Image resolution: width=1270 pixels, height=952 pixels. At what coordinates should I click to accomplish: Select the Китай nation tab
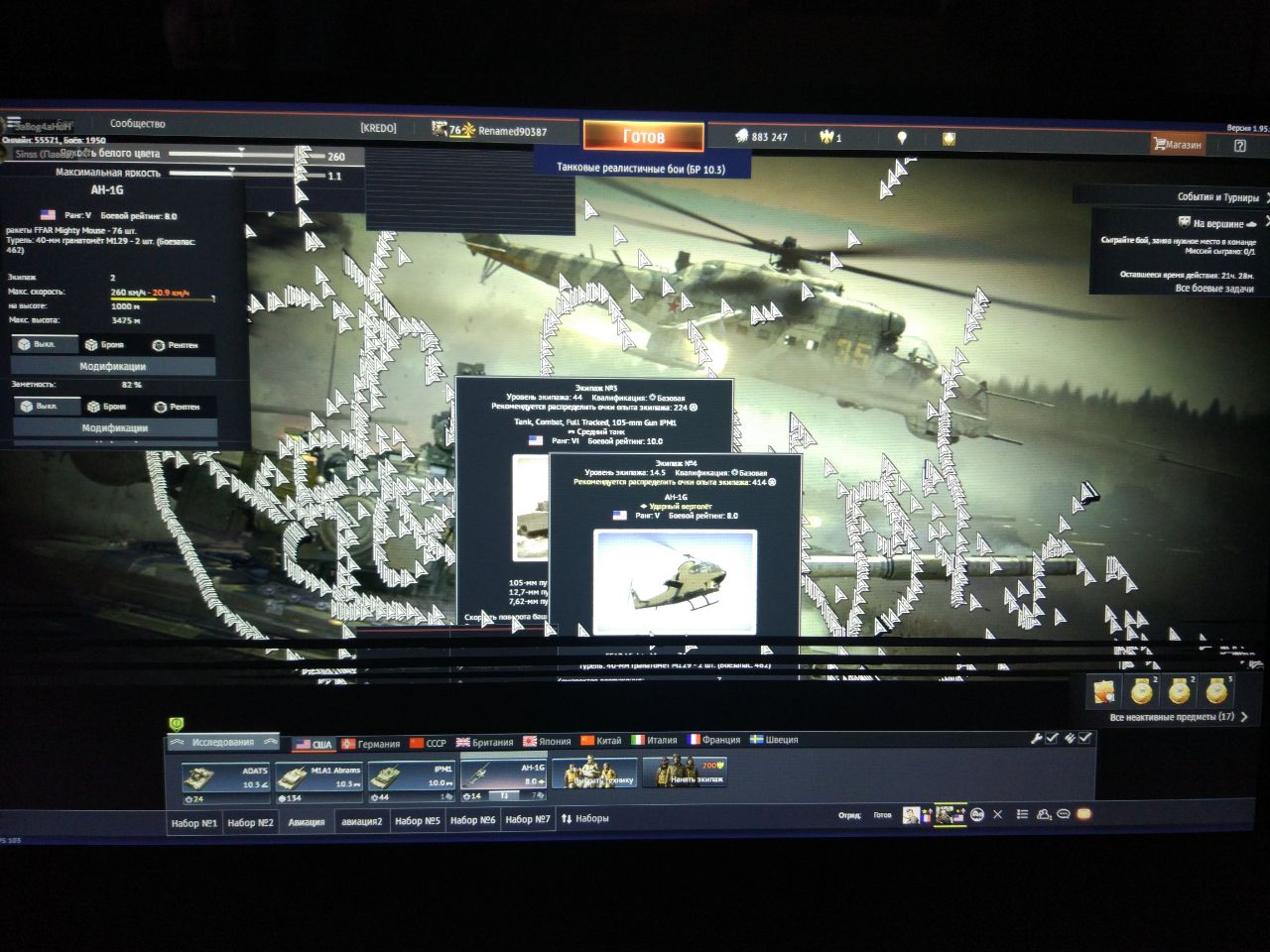click(x=601, y=741)
